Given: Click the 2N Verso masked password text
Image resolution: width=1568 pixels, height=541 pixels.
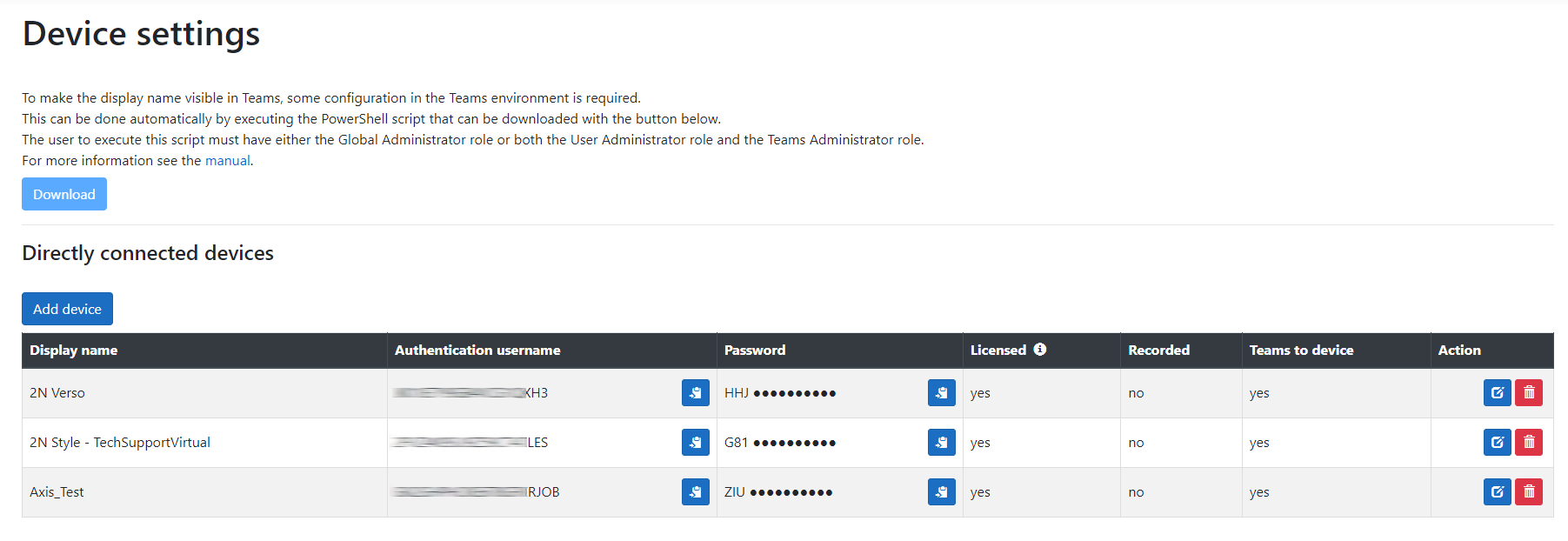Looking at the screenshot, I should pos(780,393).
